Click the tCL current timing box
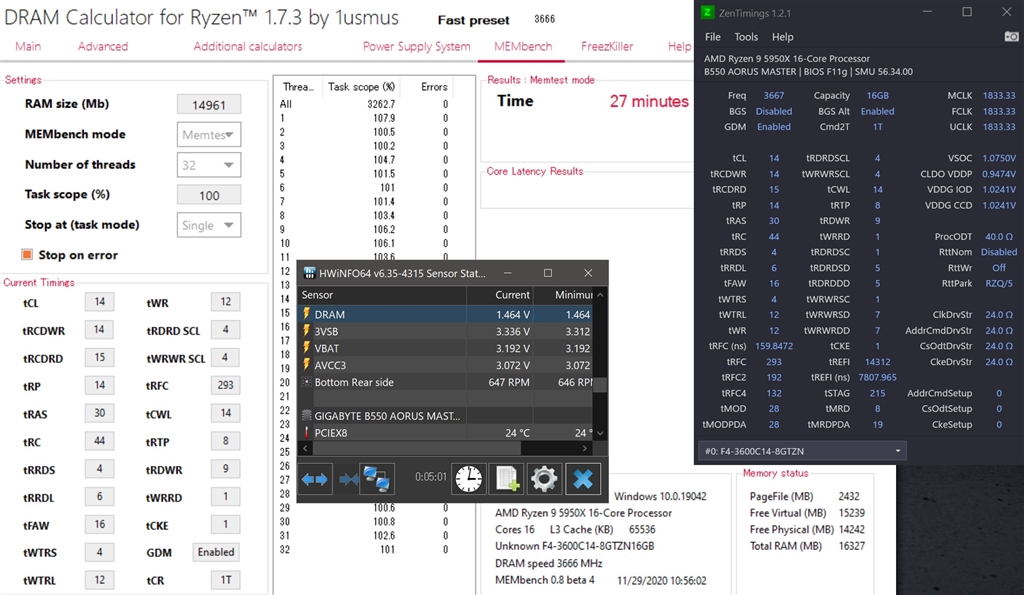The image size is (1024, 595). [x=99, y=302]
